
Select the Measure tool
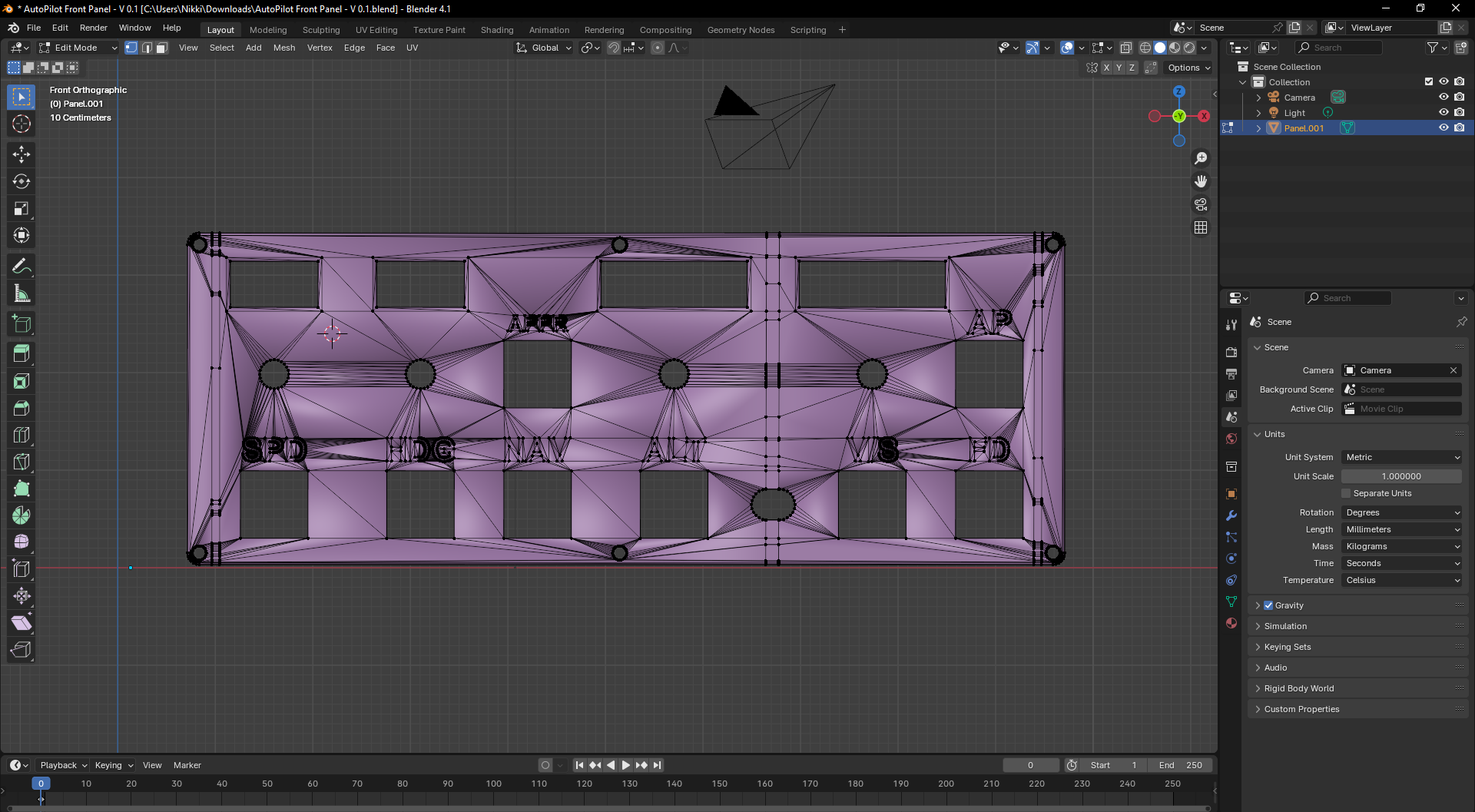(x=22, y=293)
